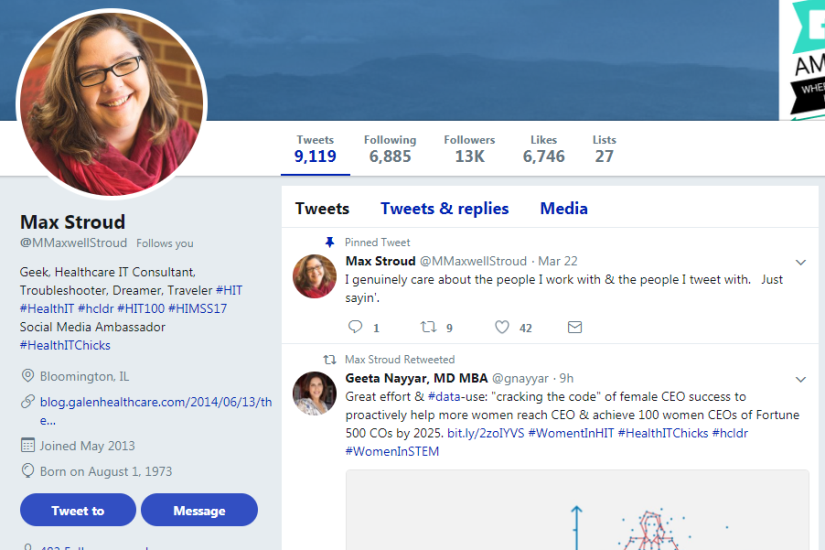
Task: Click the Tweet to button
Action: click(x=78, y=509)
